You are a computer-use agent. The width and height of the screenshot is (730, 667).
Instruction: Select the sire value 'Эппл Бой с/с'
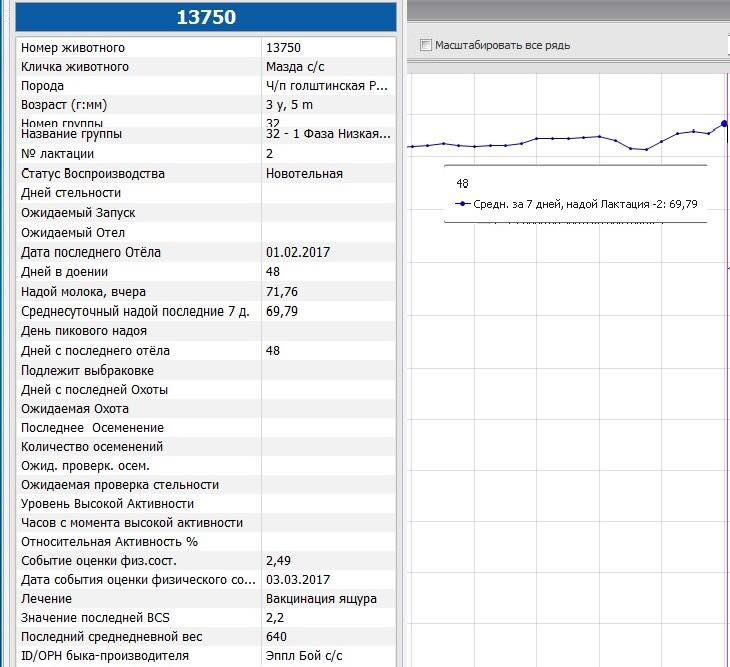[304, 656]
